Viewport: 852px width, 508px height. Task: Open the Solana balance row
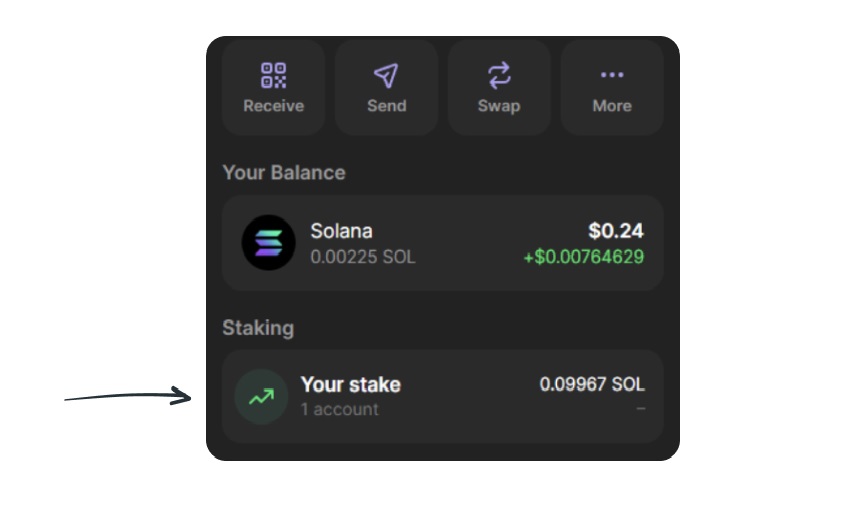click(x=442, y=242)
